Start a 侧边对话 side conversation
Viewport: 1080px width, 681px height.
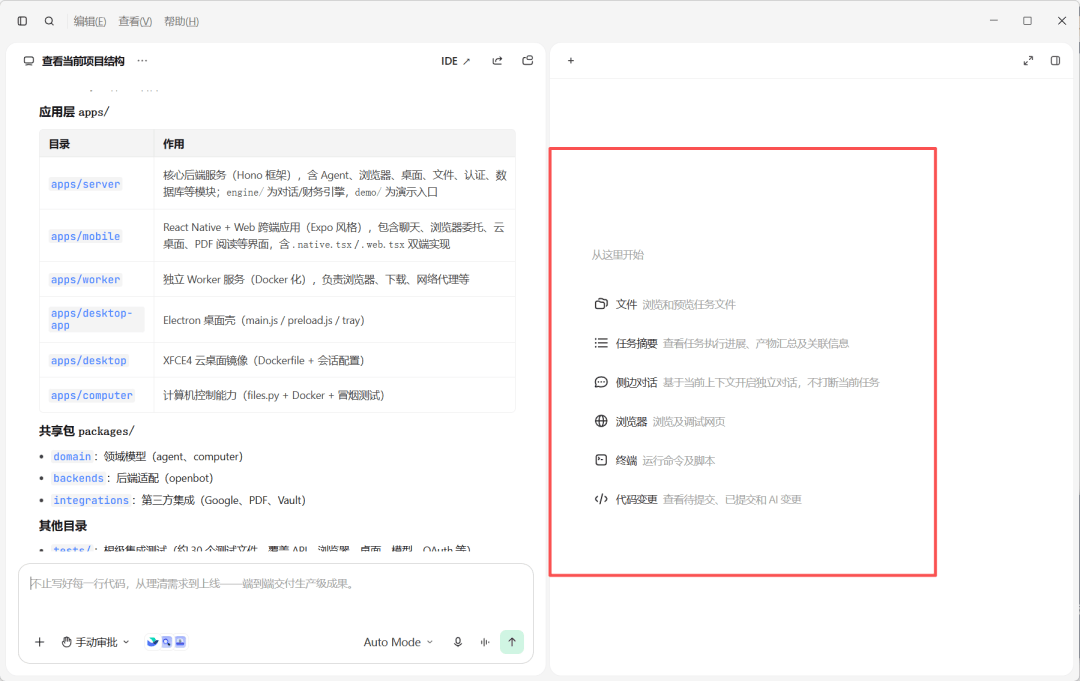pyautogui.click(x=736, y=382)
